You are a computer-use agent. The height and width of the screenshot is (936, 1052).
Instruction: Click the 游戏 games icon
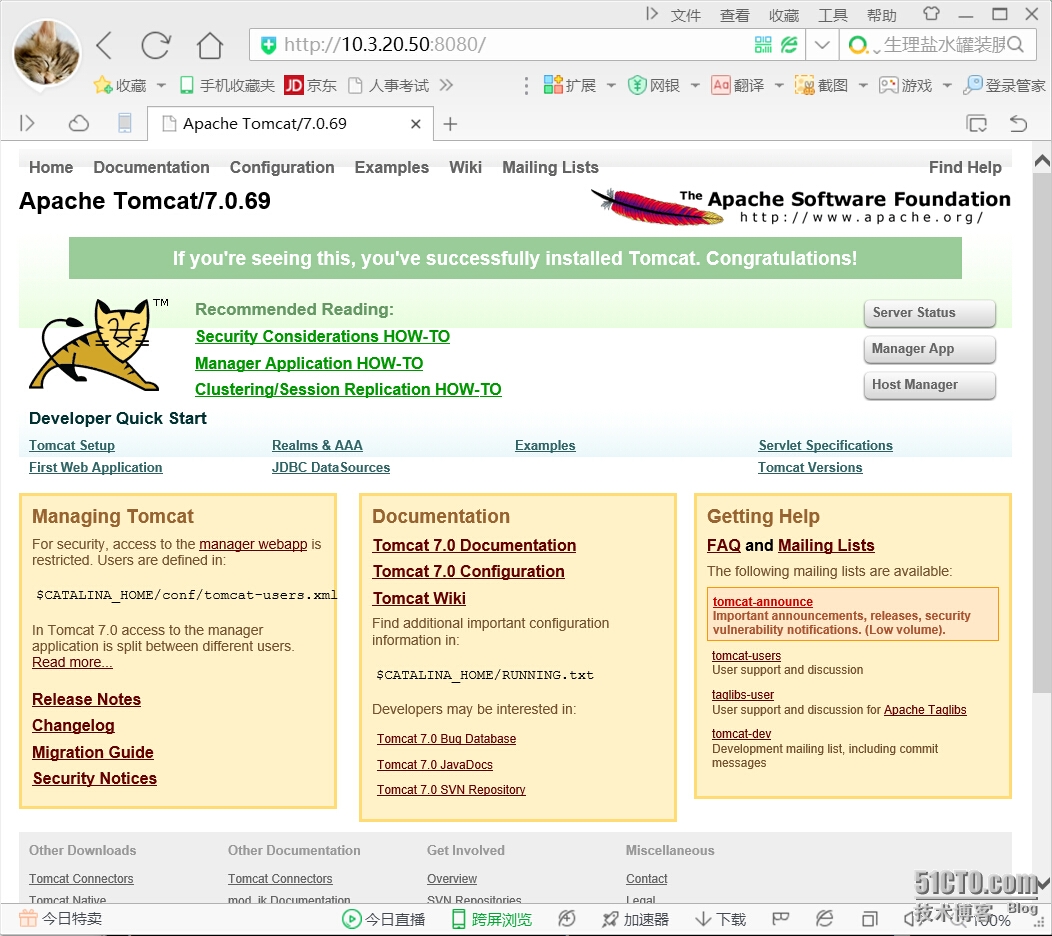coord(888,85)
